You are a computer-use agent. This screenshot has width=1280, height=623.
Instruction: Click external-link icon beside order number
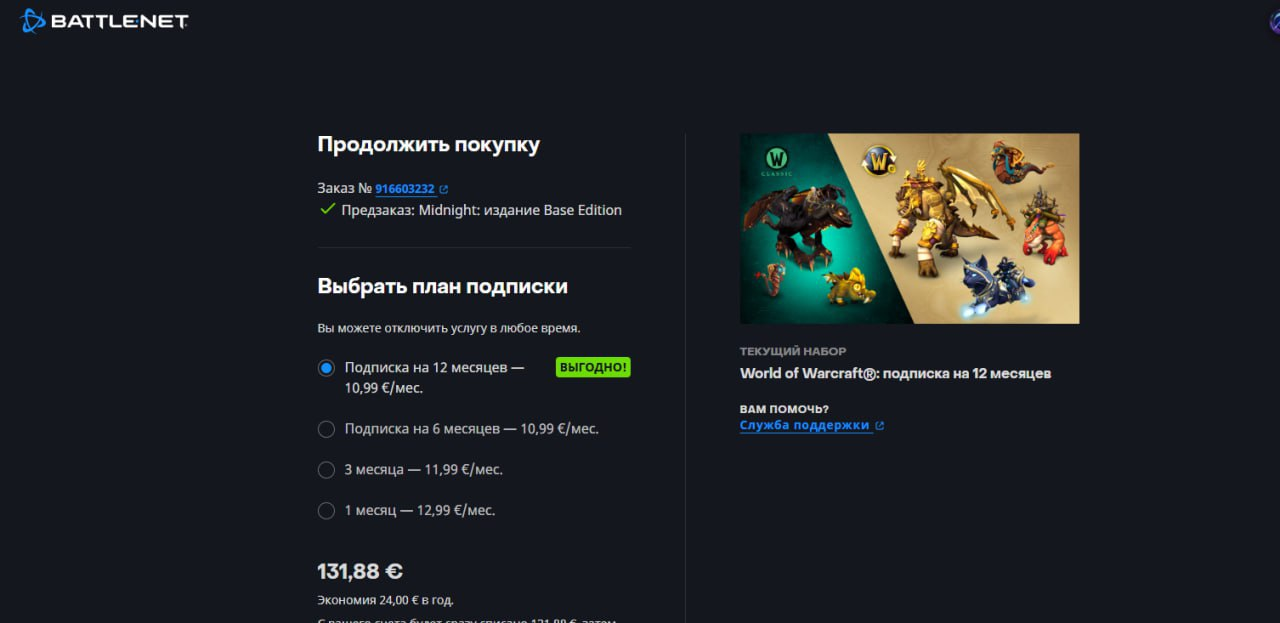pos(444,189)
